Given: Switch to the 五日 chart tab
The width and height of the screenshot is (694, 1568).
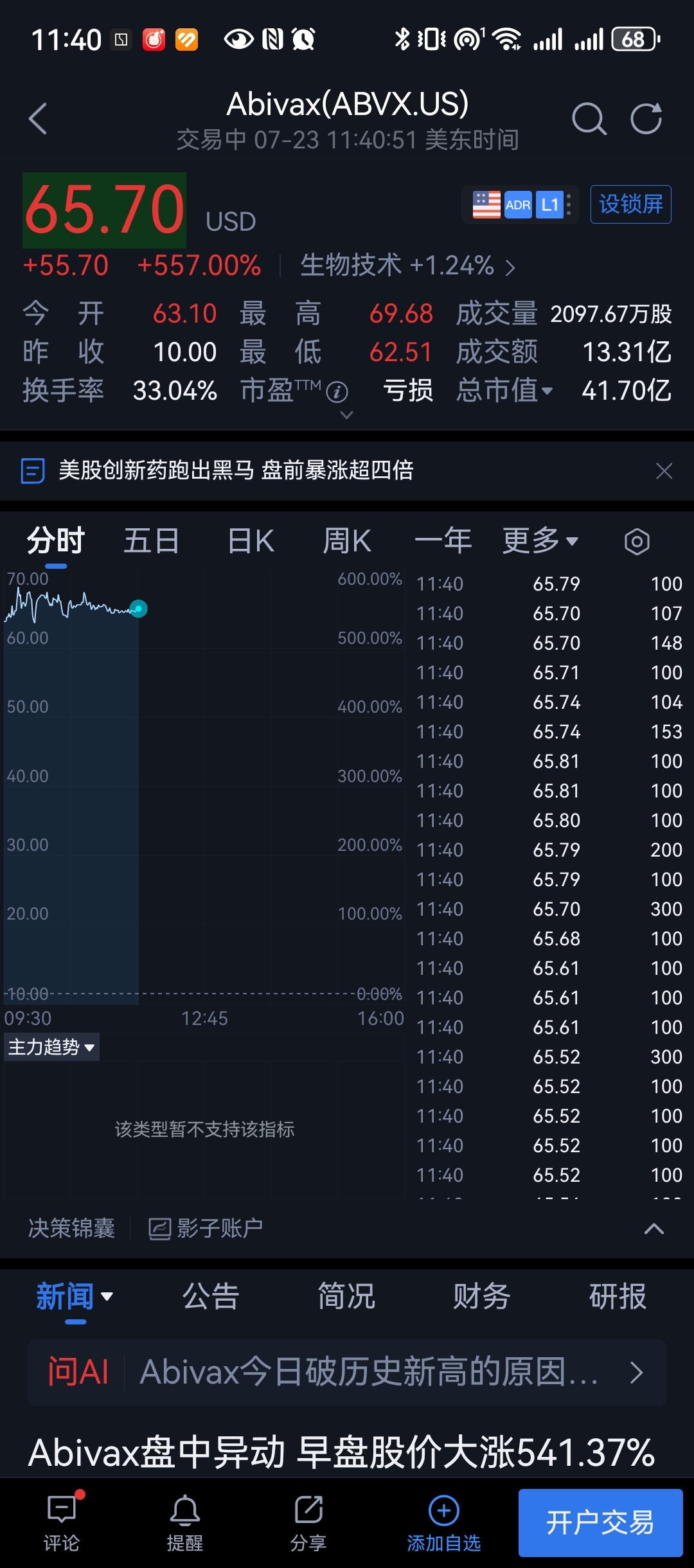Looking at the screenshot, I should point(152,541).
